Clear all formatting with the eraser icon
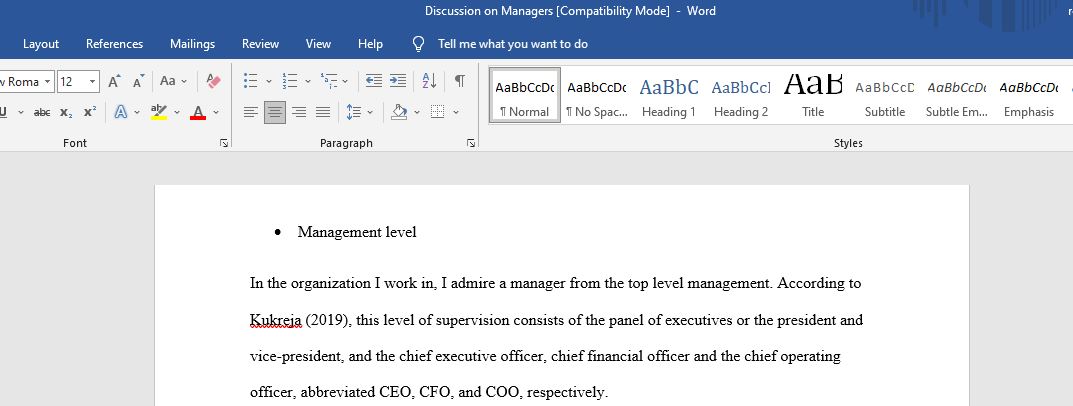Viewport: 1073px width, 406px height. coord(213,81)
